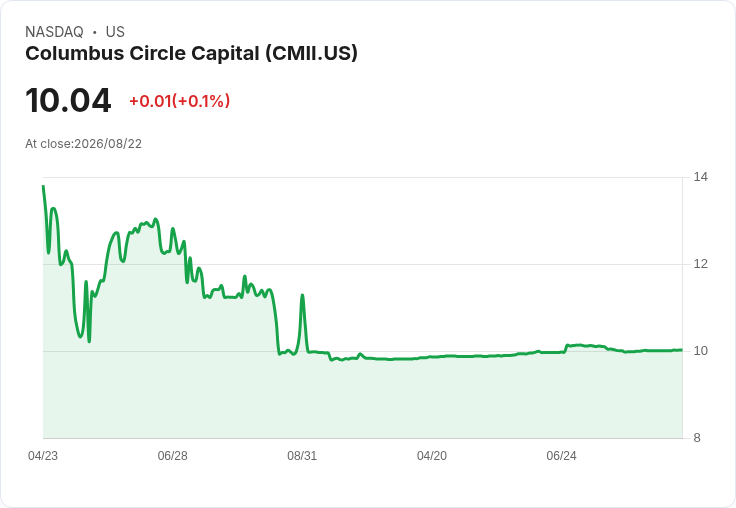736x508 pixels.
Task: Click the chart line's final point at right edge
Action: (682, 349)
